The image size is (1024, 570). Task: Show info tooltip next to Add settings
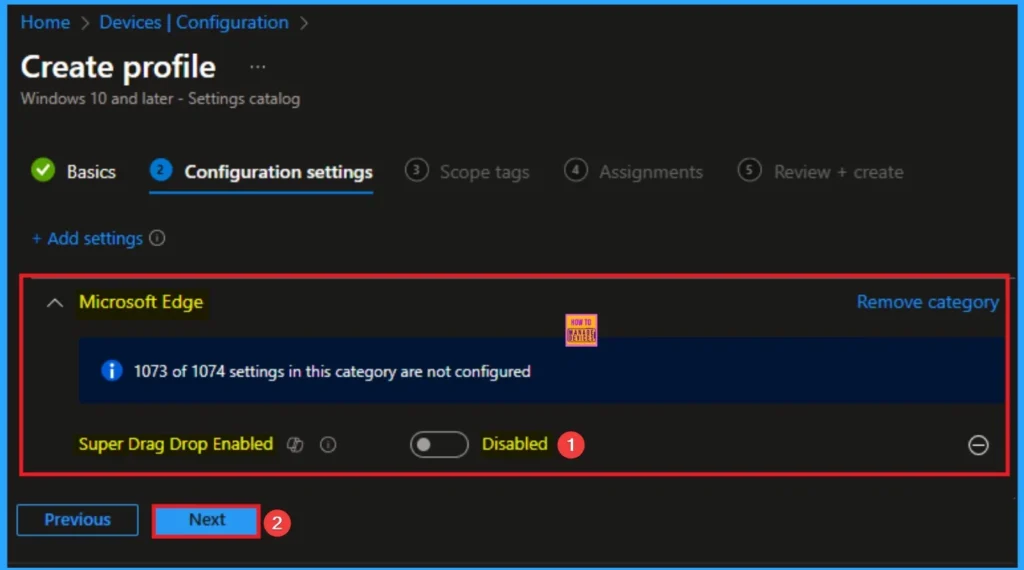pyautogui.click(x=157, y=238)
